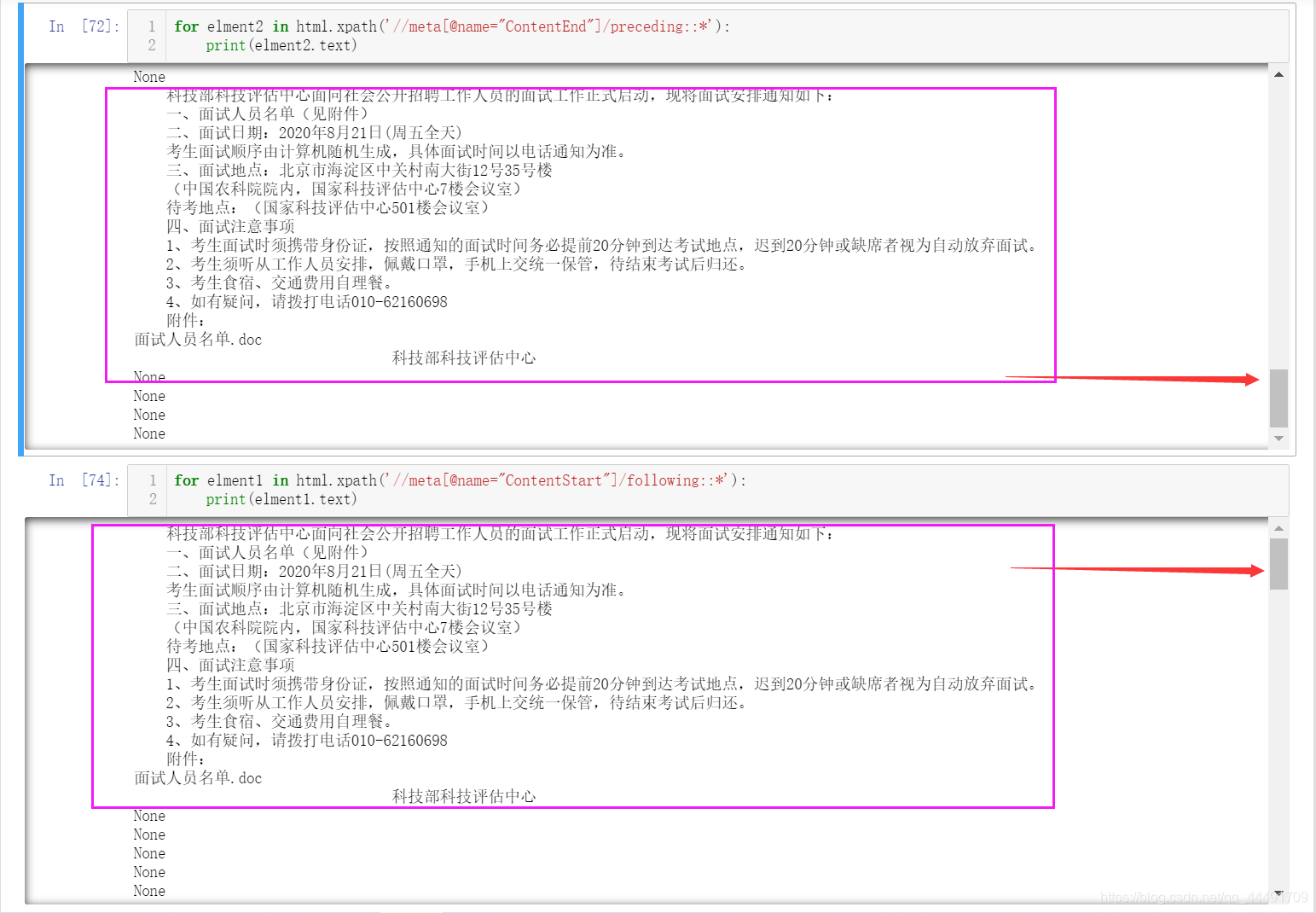This screenshot has width=1316, height=913.
Task: Click the ContentEnd xpath string in cell 72
Action: 549,26
